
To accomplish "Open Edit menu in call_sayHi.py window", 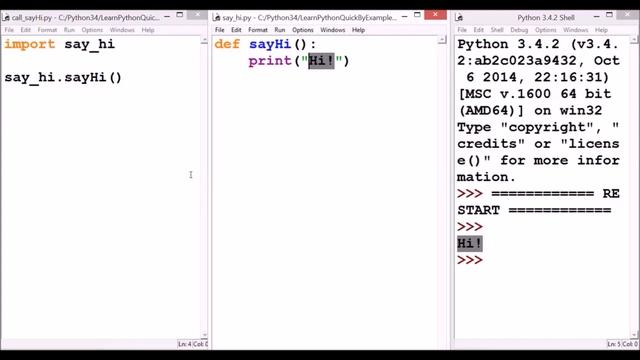I will click(x=26, y=30).
